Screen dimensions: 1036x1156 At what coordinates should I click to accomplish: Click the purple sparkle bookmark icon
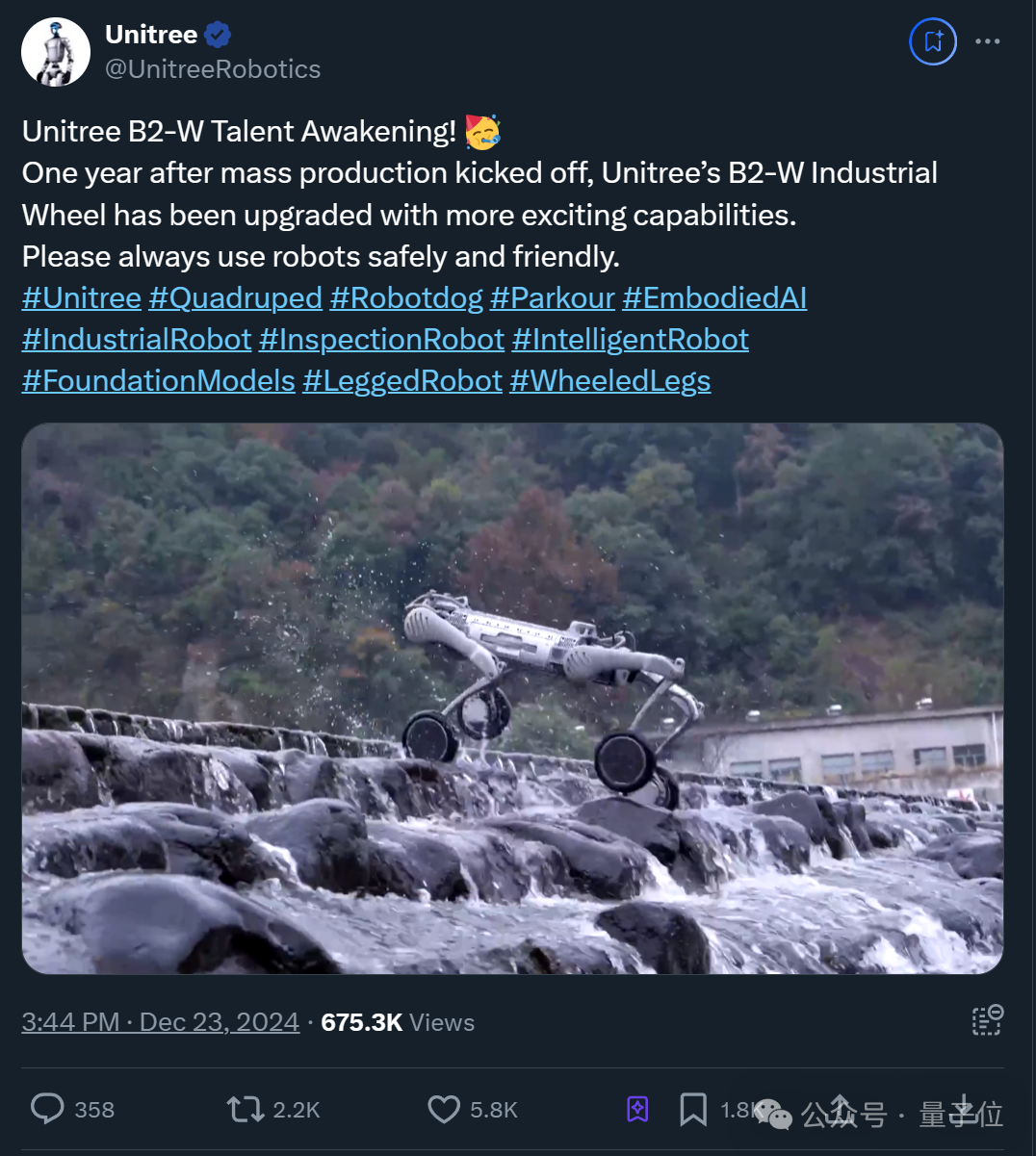tap(637, 1109)
